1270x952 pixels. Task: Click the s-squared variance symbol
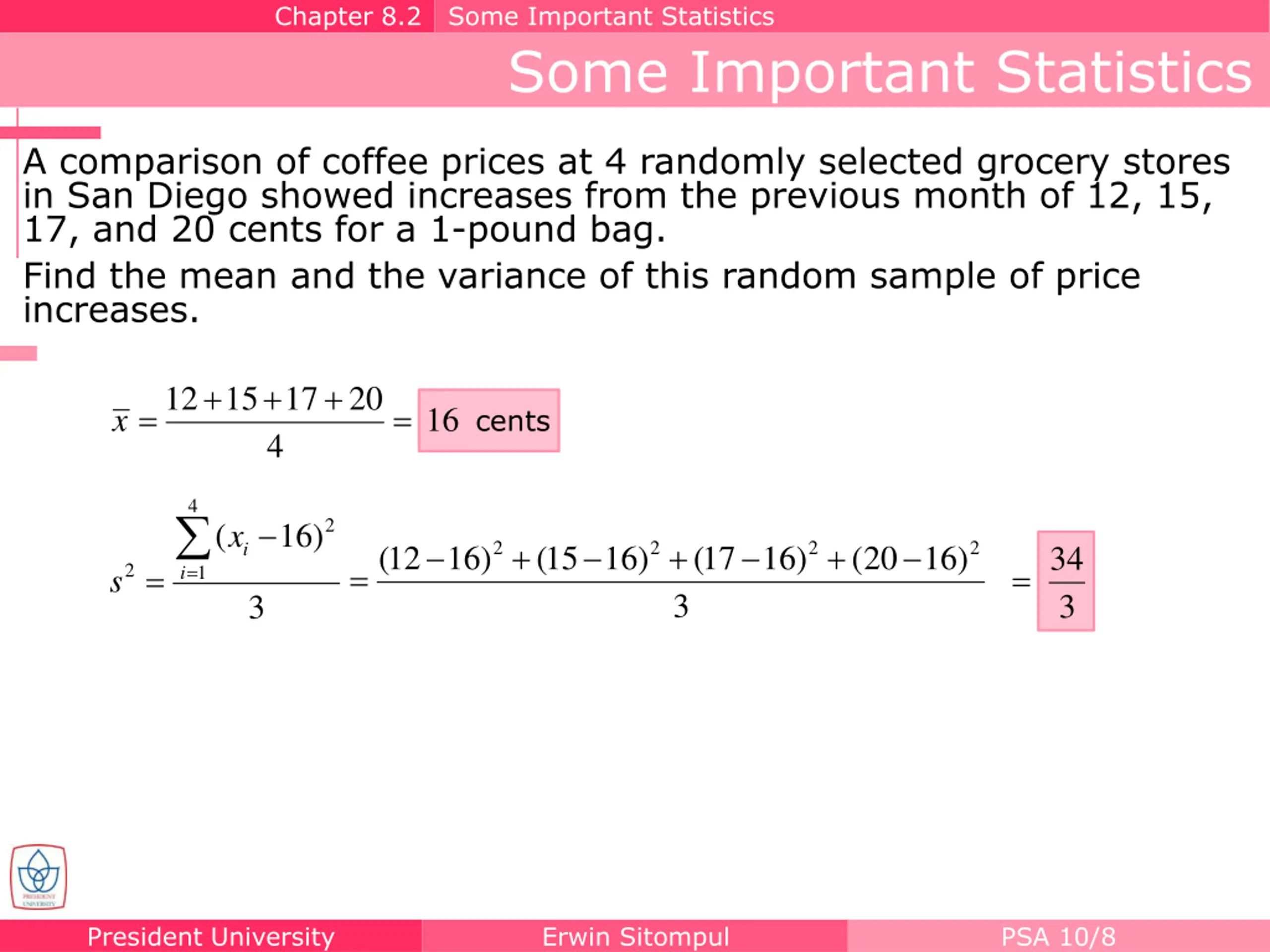(121, 580)
